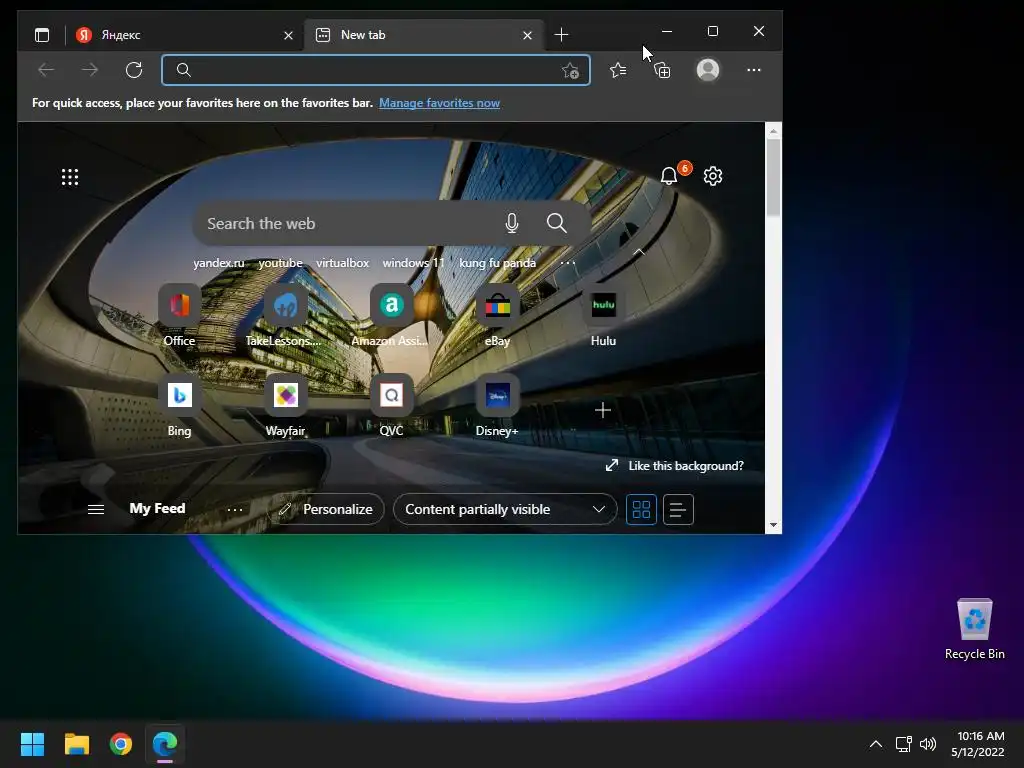This screenshot has width=1024, height=768.
Task: Click the forward navigation arrow
Action: (x=90, y=70)
